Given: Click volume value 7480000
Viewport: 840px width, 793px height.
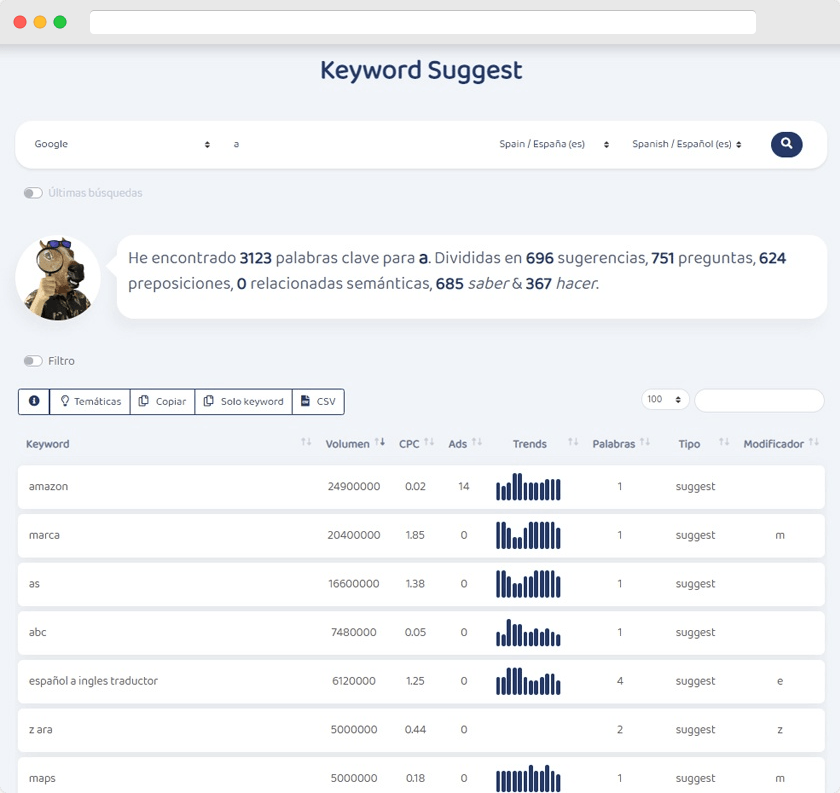Looking at the screenshot, I should pyautogui.click(x=354, y=632).
